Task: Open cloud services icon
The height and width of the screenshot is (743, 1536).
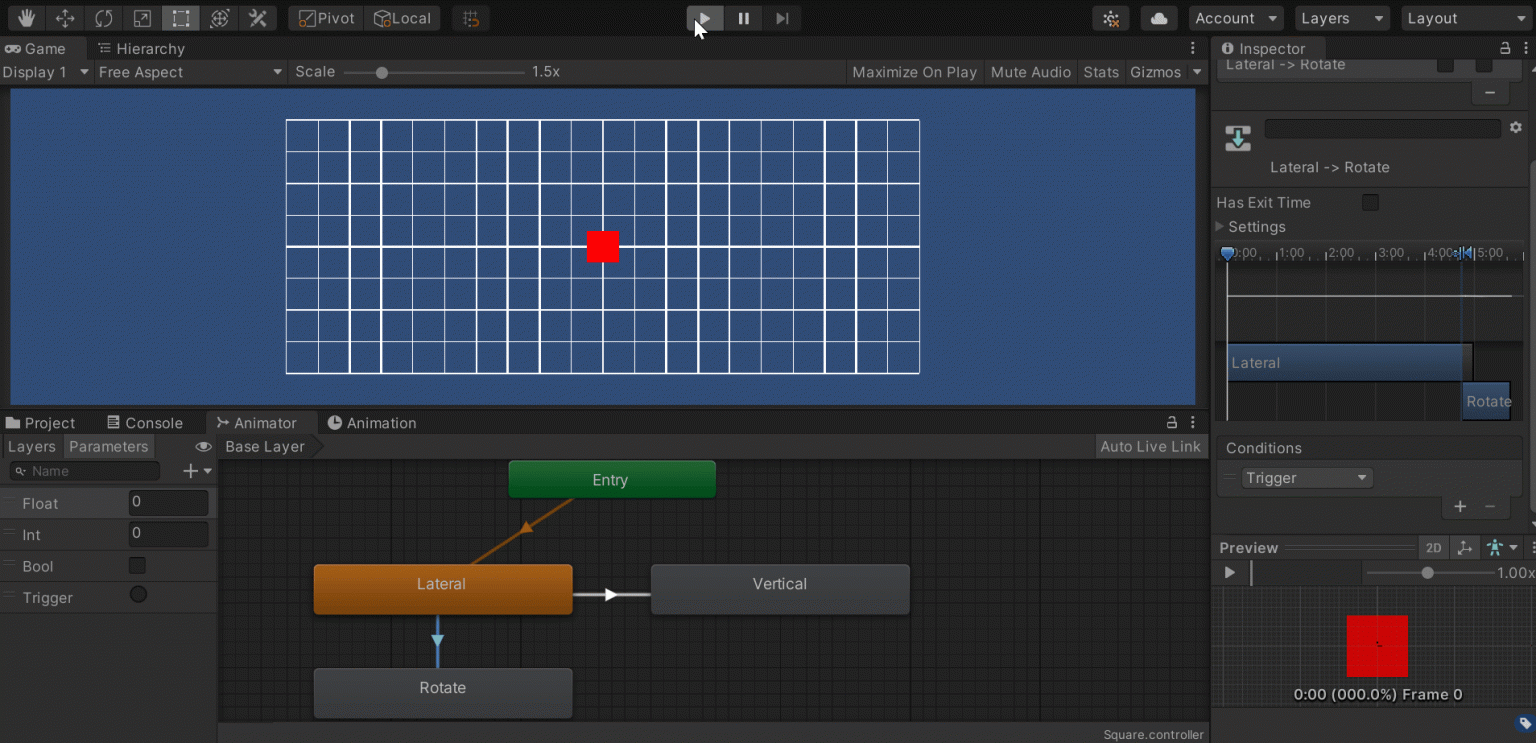Action: 1158,18
